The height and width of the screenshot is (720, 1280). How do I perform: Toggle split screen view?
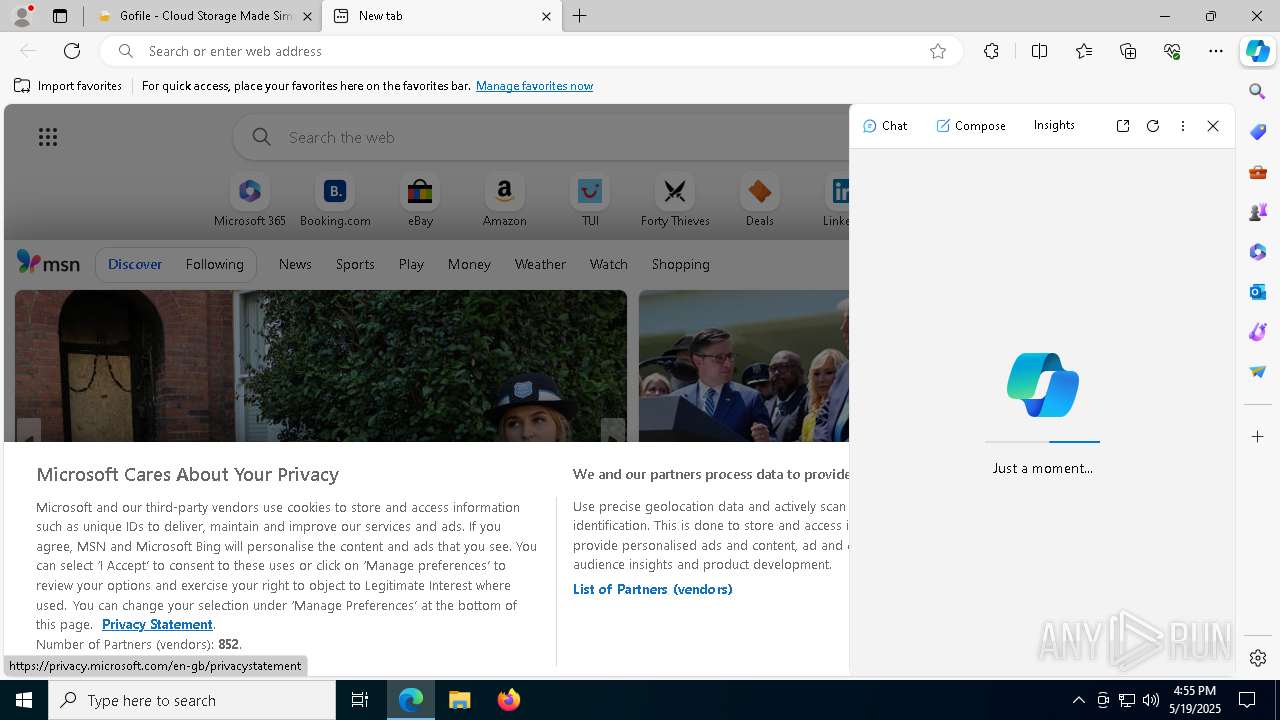(1039, 51)
